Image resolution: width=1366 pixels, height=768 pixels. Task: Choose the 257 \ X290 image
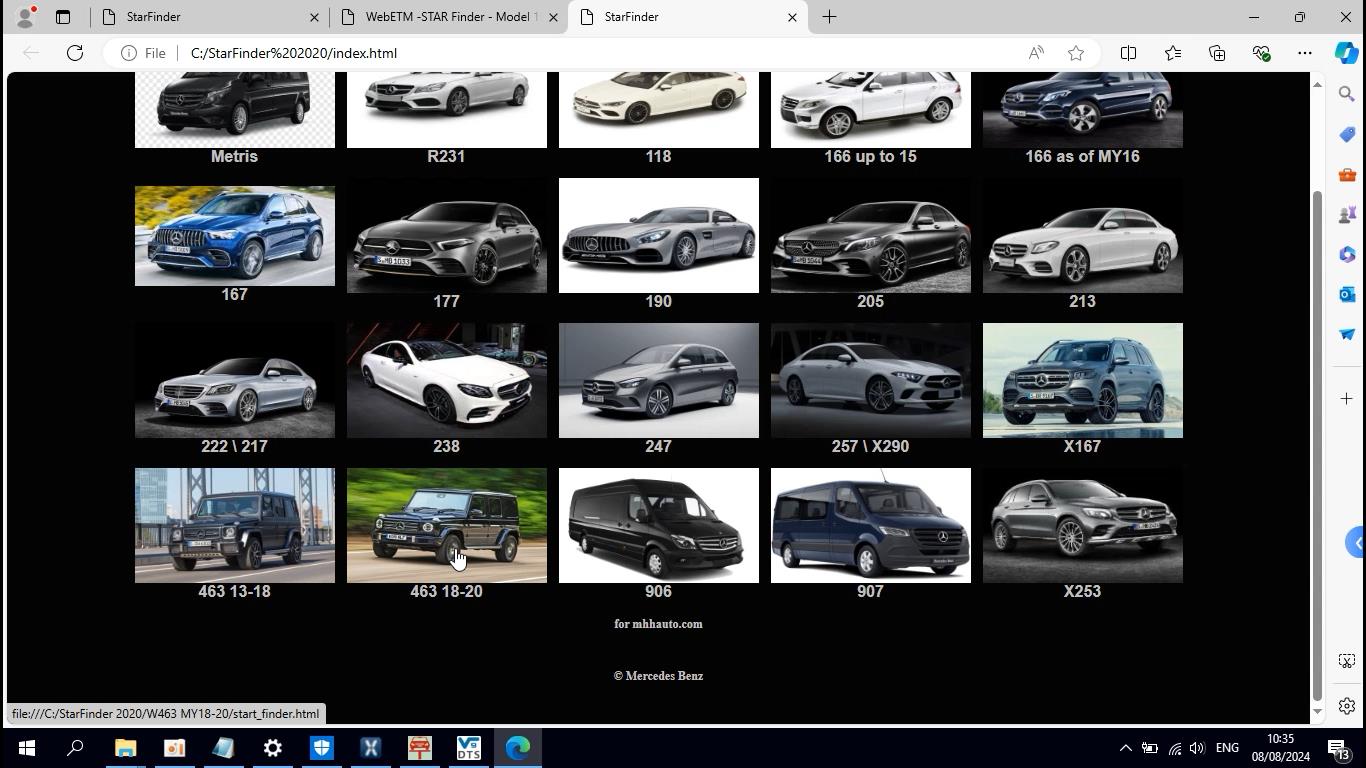(870, 380)
